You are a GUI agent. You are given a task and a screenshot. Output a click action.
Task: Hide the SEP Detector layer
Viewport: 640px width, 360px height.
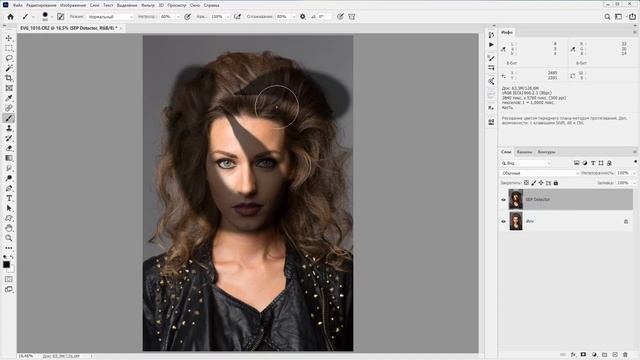pos(503,200)
